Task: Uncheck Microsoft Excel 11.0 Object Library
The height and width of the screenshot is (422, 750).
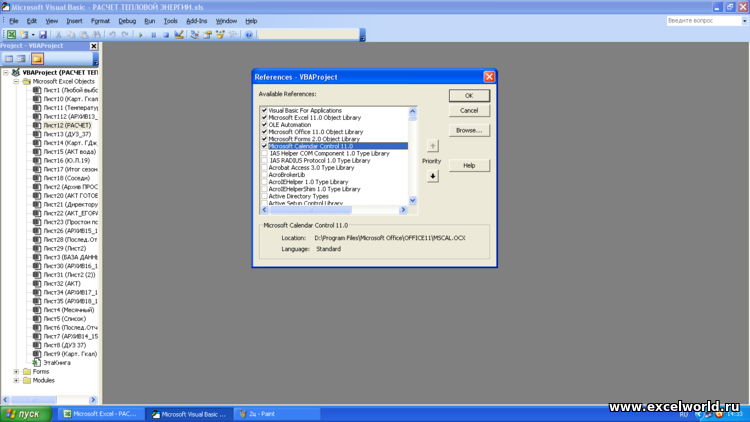Action: (x=264, y=117)
